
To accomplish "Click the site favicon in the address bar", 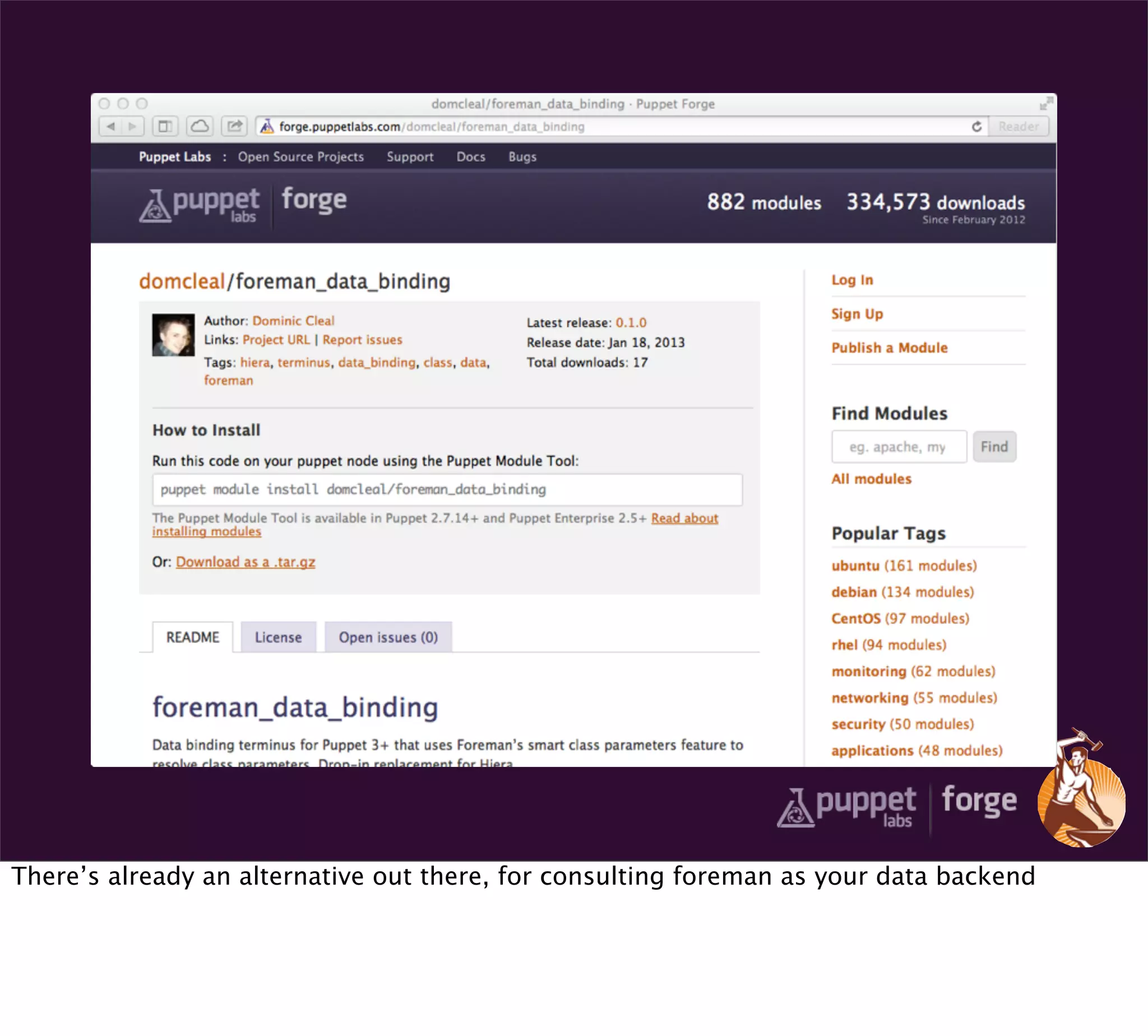I will (x=267, y=126).
